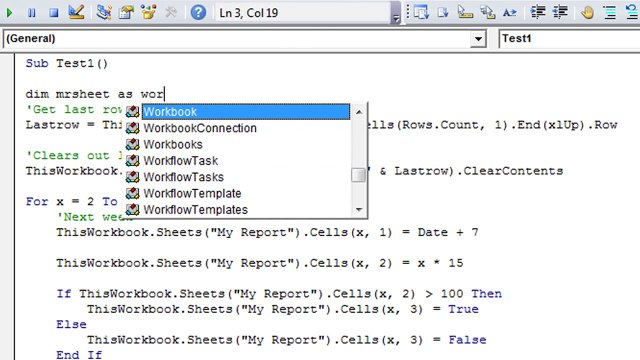The width and height of the screenshot is (640, 360).
Task: Click the '.ClearContents' code text
Action: click(509, 171)
